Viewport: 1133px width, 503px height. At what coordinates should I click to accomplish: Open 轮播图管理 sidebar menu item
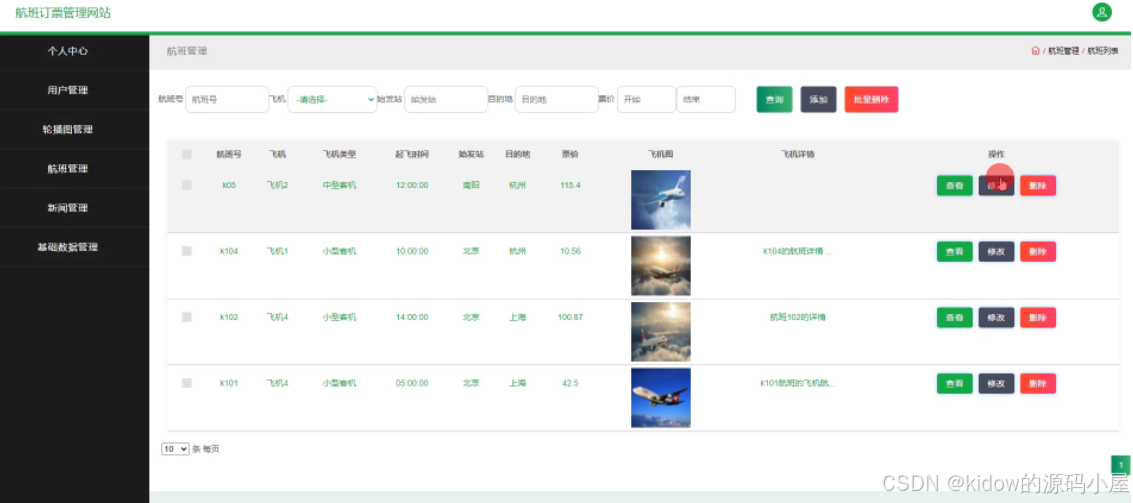(x=68, y=129)
